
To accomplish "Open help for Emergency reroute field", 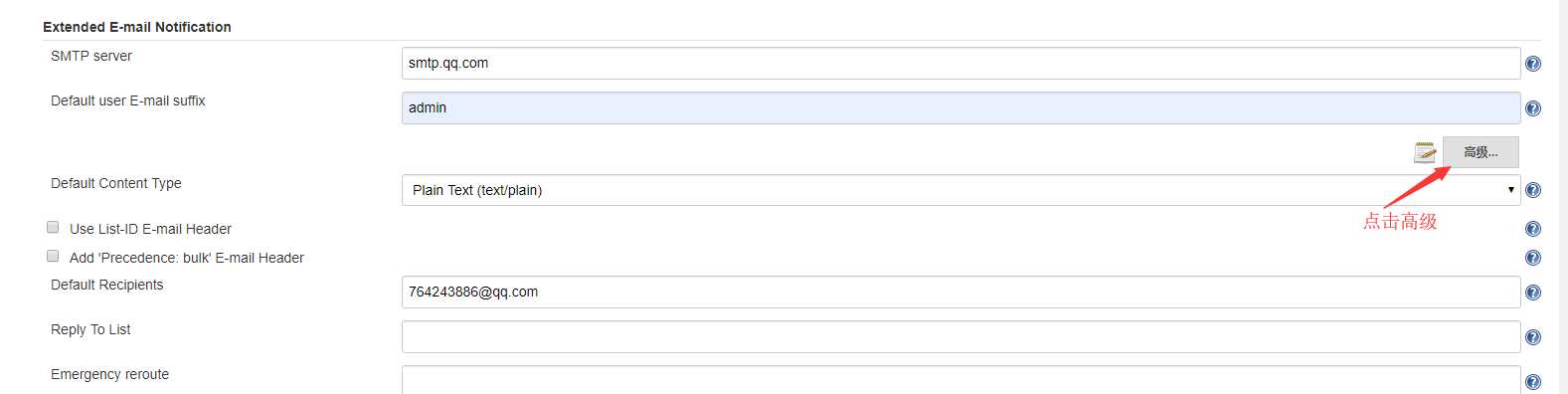I will (1533, 382).
